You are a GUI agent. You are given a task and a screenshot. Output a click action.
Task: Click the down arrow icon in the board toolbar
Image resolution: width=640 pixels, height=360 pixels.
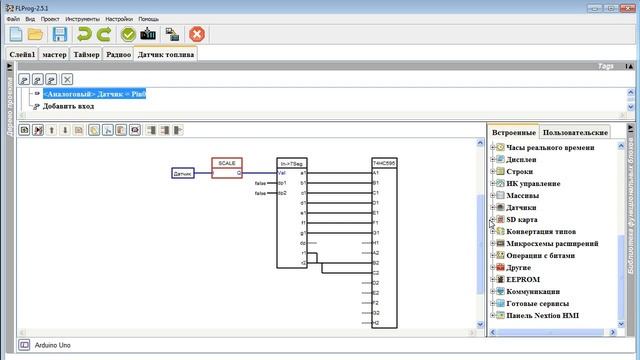pos(65,130)
